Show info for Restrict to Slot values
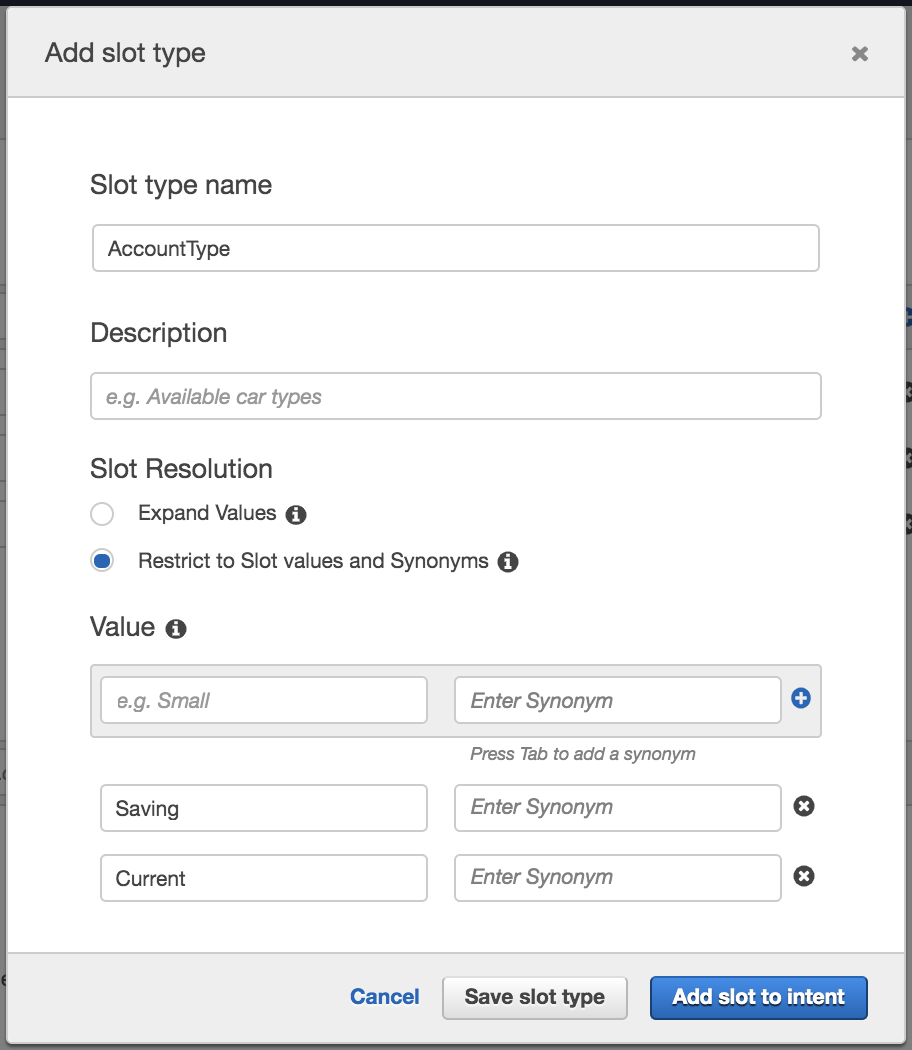The width and height of the screenshot is (912, 1050). tap(508, 561)
